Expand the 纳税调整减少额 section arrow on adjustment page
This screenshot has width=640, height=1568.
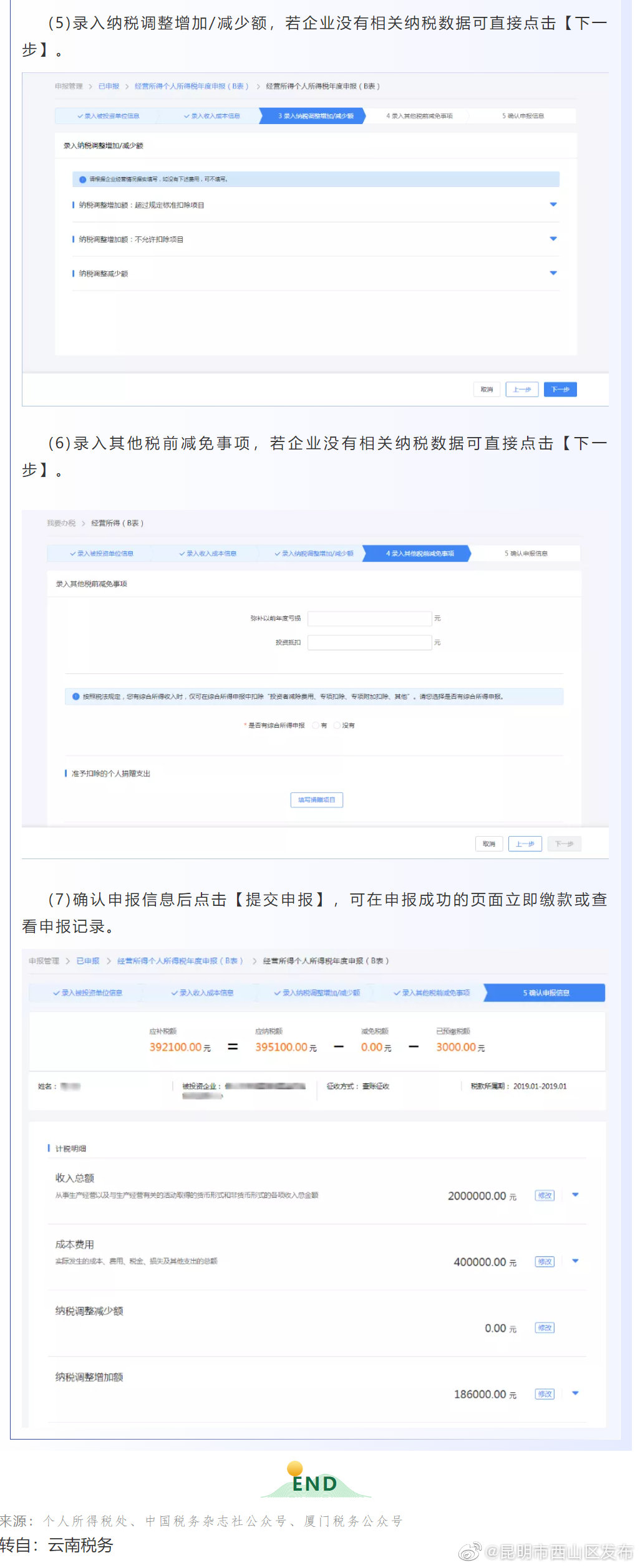pos(553,273)
